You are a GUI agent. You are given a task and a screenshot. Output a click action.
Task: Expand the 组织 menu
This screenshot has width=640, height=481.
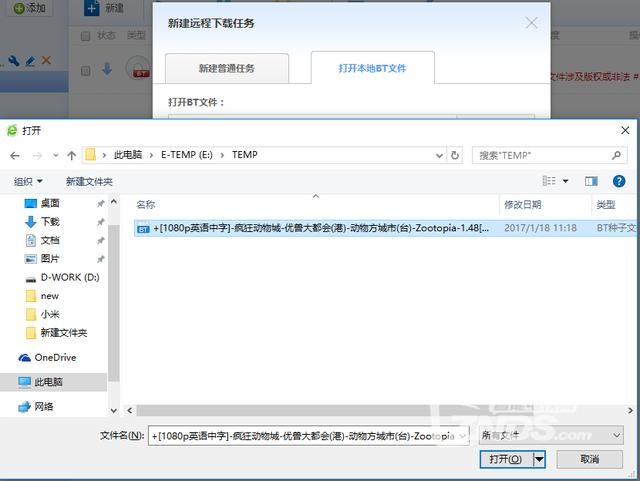click(28, 181)
